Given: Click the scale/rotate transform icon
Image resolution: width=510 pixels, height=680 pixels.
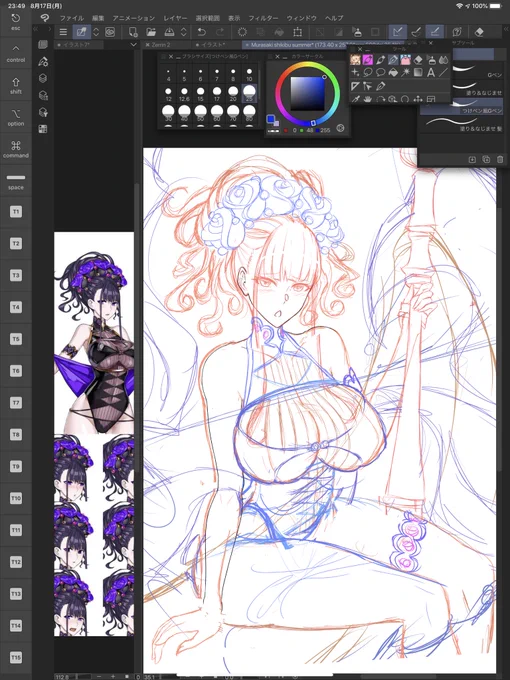Looking at the screenshot, I should click(298, 32).
